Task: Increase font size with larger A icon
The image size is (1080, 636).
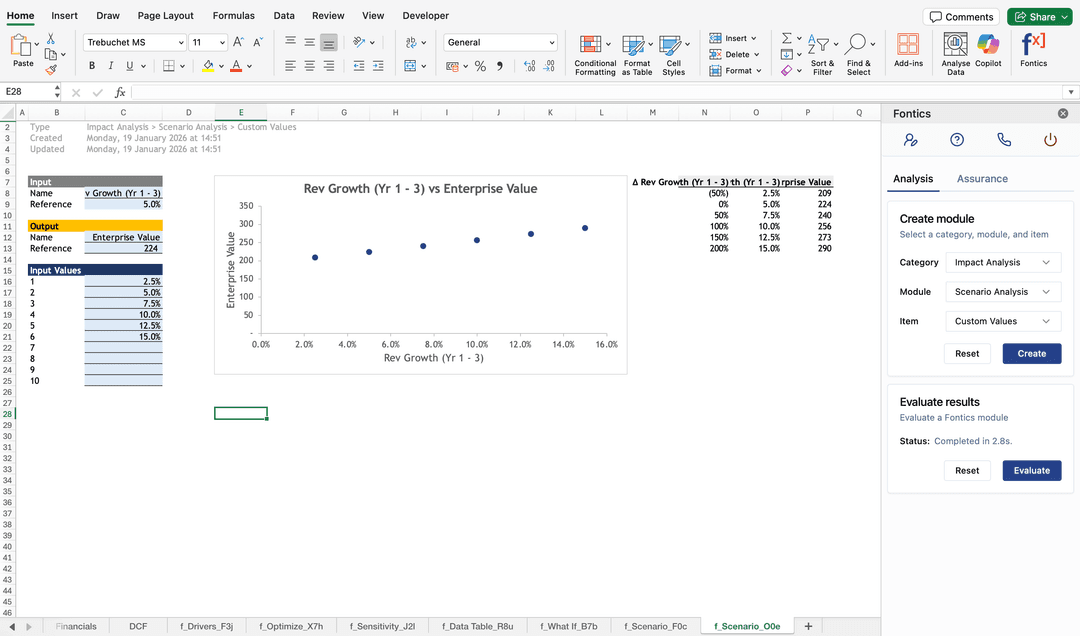Action: (x=238, y=42)
